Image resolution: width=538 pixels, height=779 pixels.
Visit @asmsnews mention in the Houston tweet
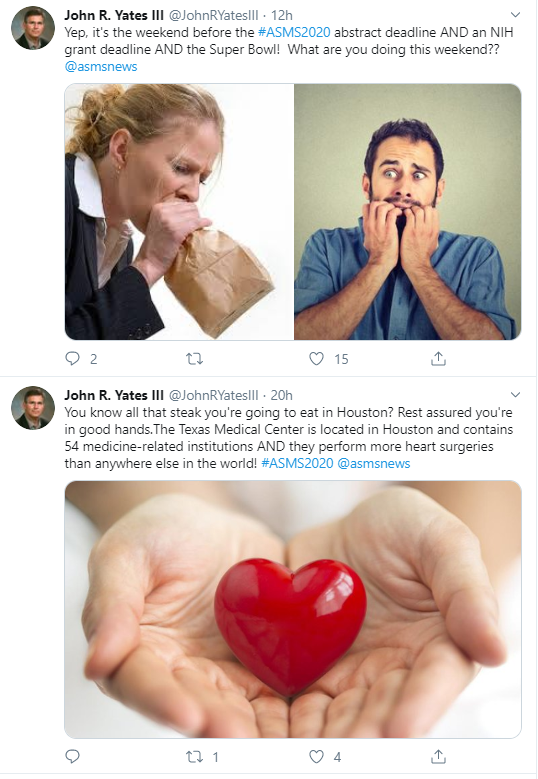pyautogui.click(x=374, y=463)
